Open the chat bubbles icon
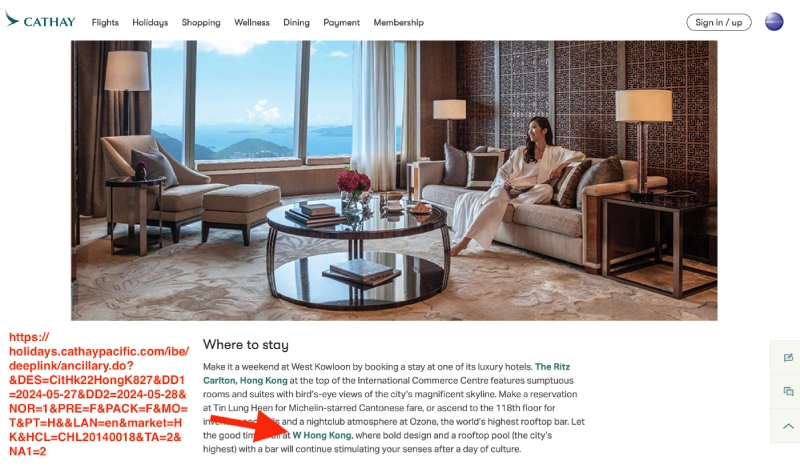Screen dimensions: 800x469 click(788, 391)
